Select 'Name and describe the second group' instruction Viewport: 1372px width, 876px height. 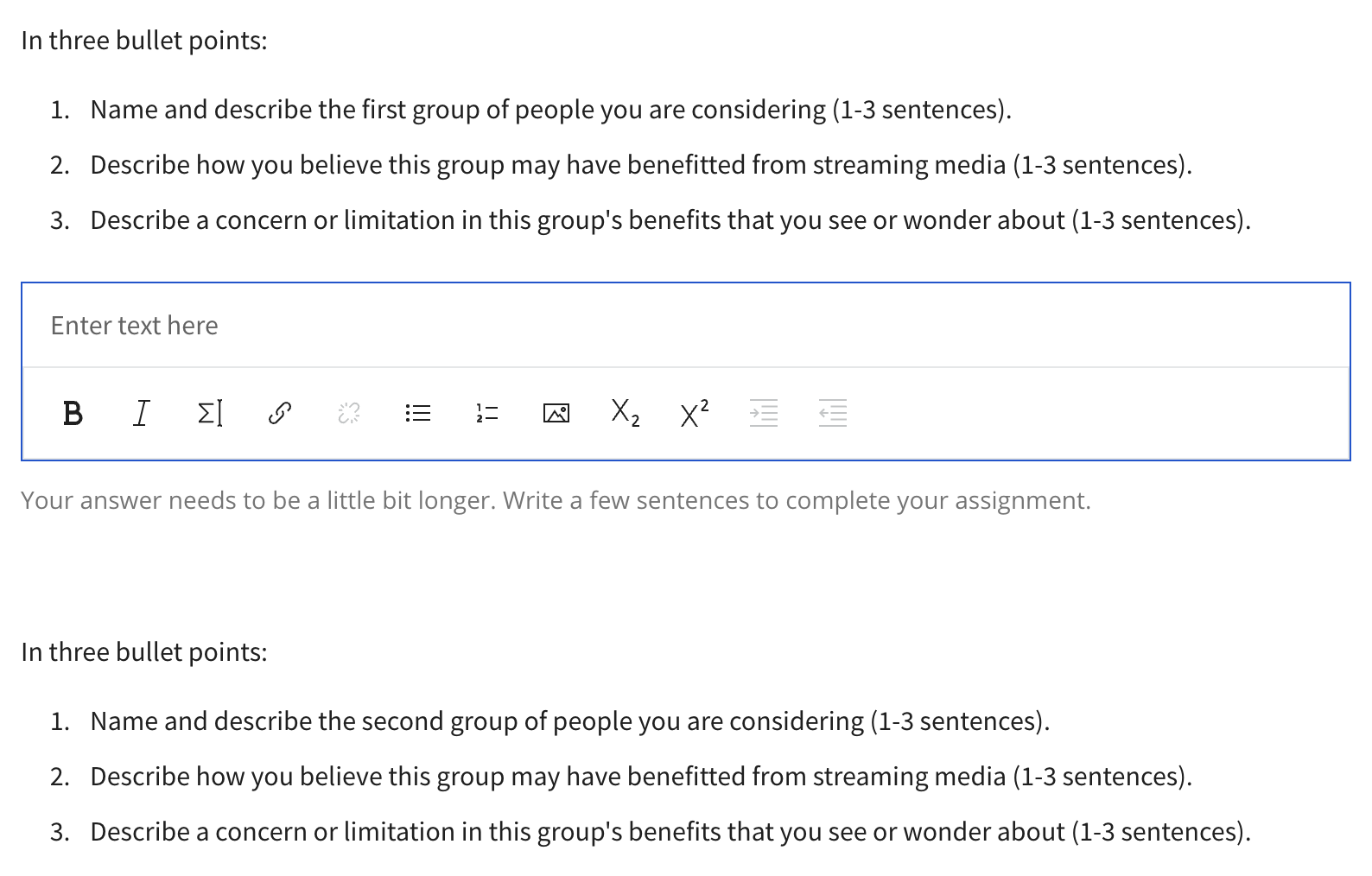(570, 720)
